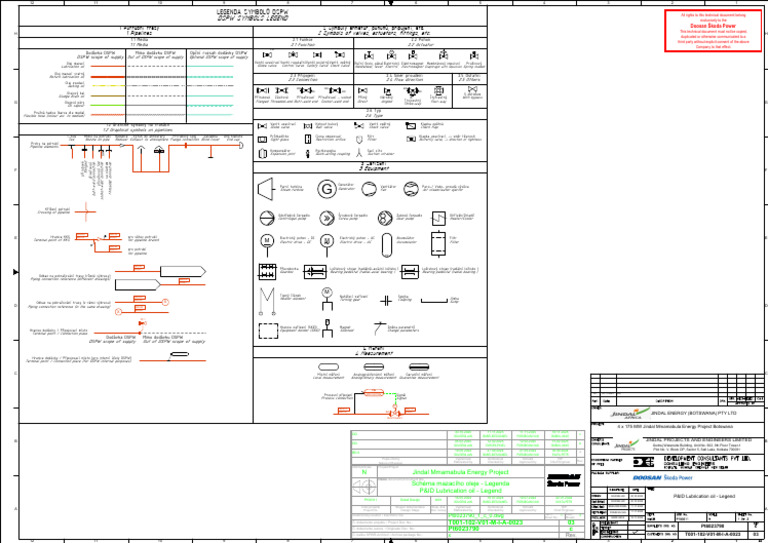
Task: Select the cyan optional scope lubrication line
Action: click(210, 66)
